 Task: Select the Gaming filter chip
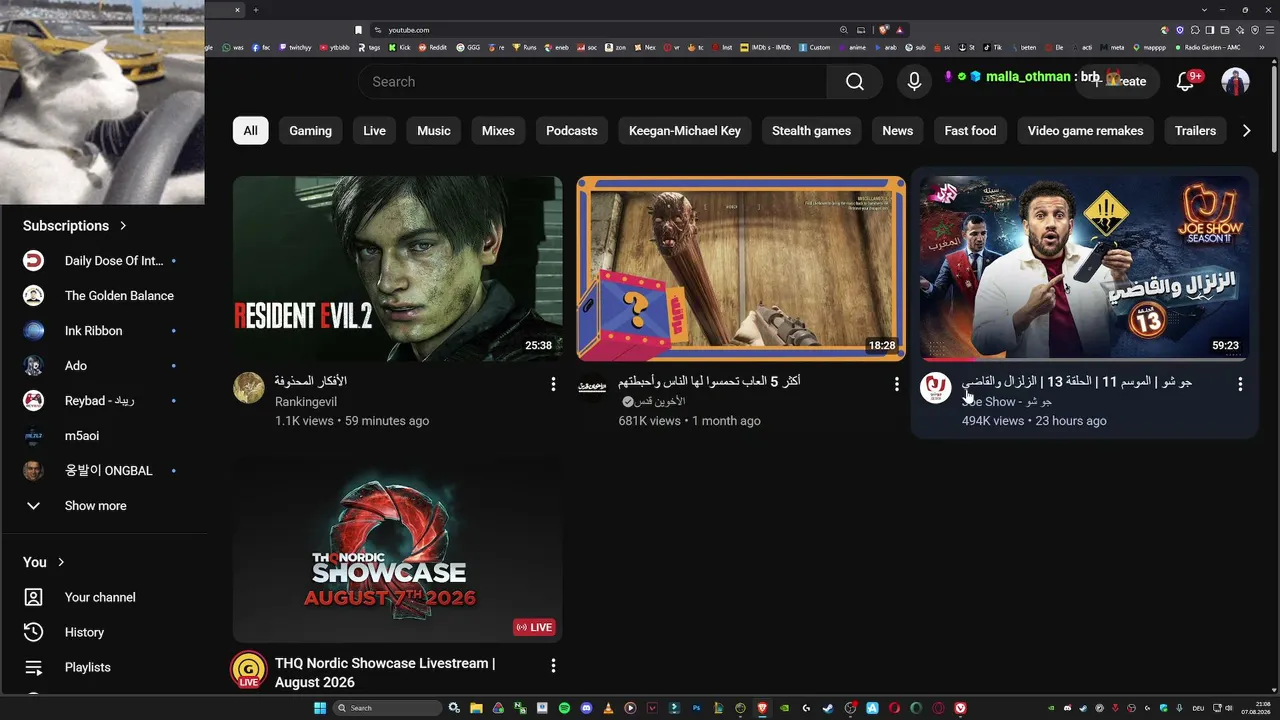[310, 131]
